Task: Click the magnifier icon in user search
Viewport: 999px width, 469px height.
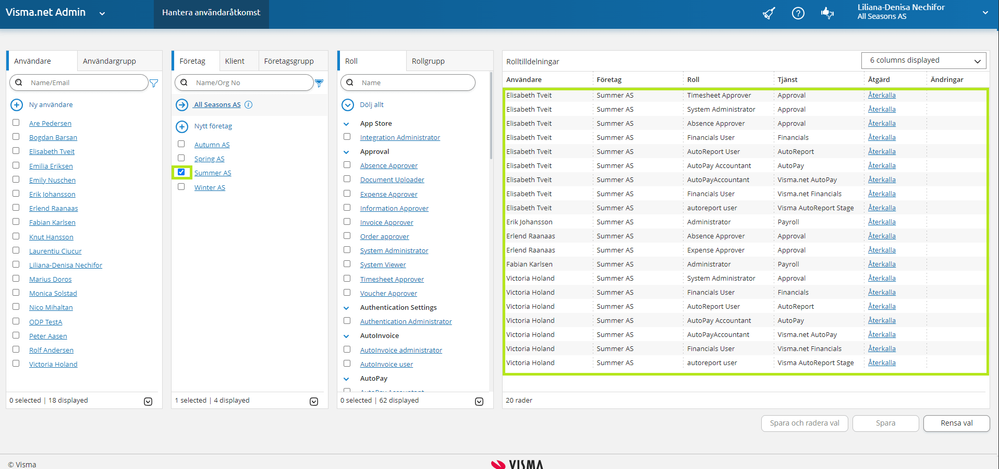Action: pos(19,83)
